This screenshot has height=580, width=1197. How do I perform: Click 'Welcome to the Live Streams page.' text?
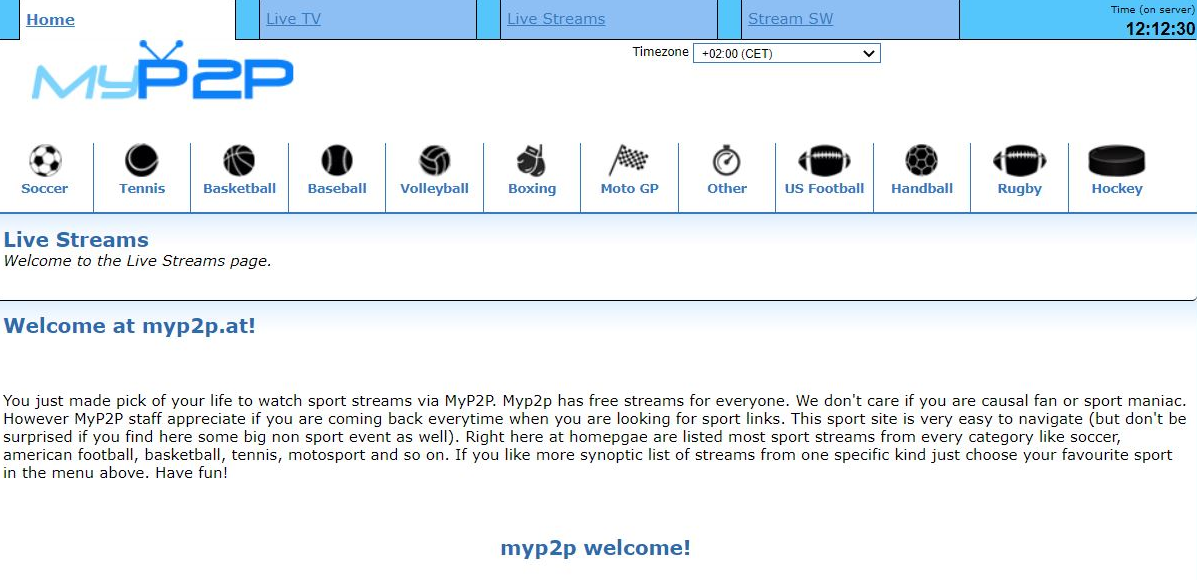[x=137, y=261]
